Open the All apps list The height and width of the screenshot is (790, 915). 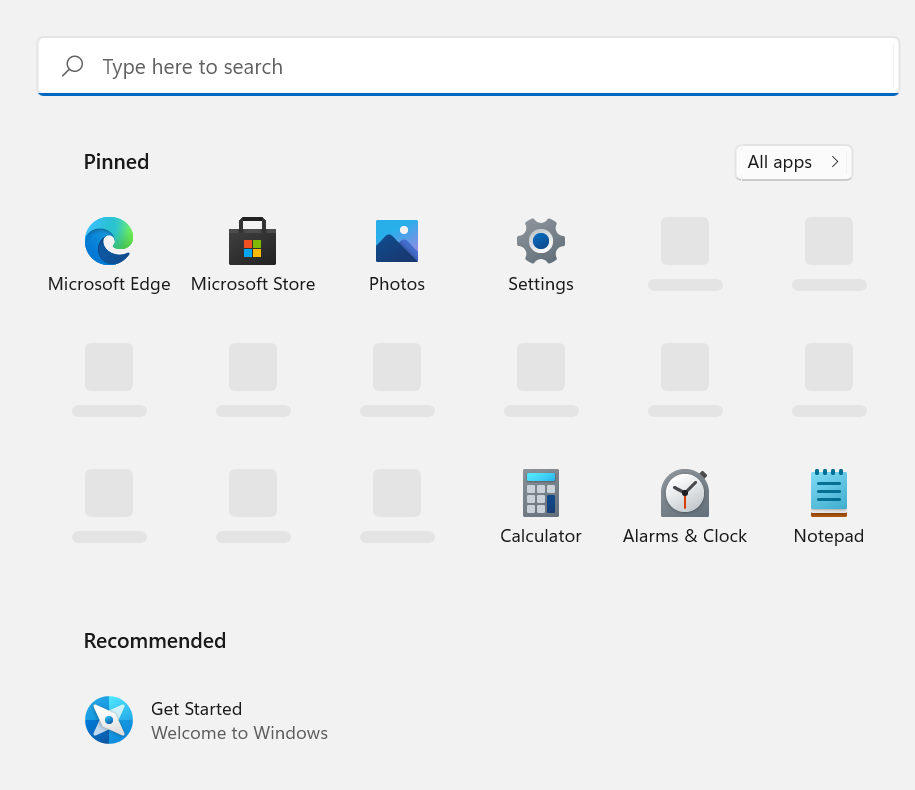pyautogui.click(x=794, y=162)
